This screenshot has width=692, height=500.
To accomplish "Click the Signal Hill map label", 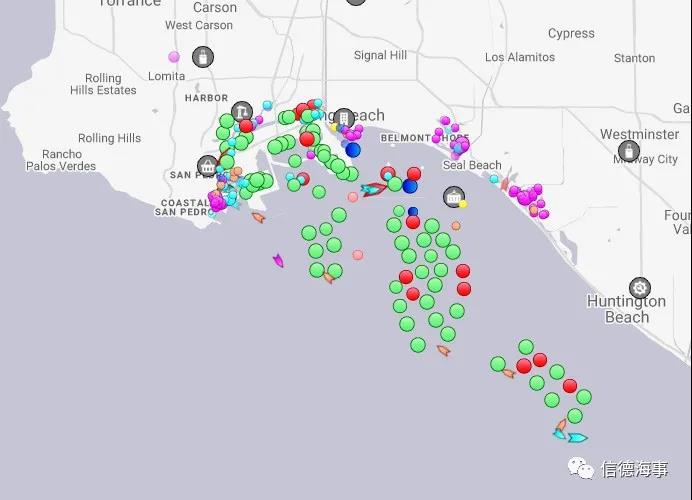I will click(x=380, y=56).
